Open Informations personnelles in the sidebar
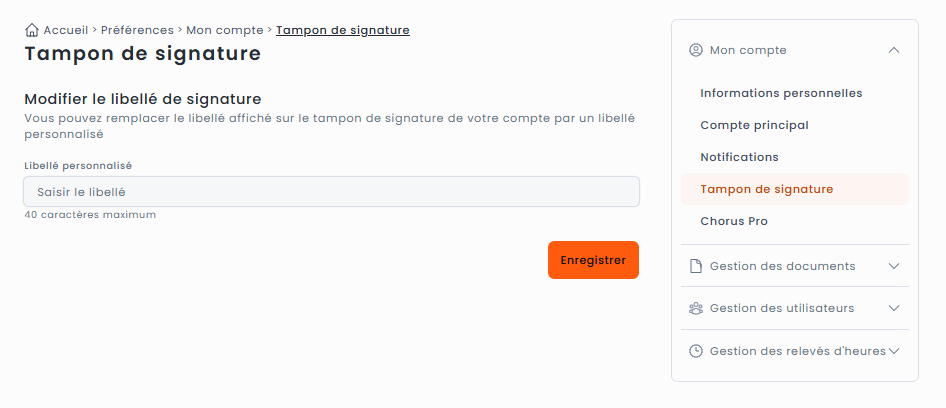946x408 pixels. coord(781,93)
